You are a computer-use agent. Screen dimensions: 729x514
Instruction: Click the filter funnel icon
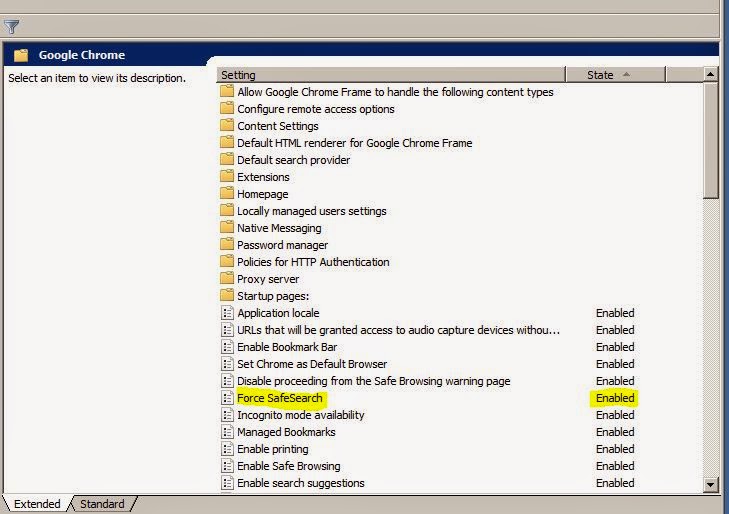[11, 26]
